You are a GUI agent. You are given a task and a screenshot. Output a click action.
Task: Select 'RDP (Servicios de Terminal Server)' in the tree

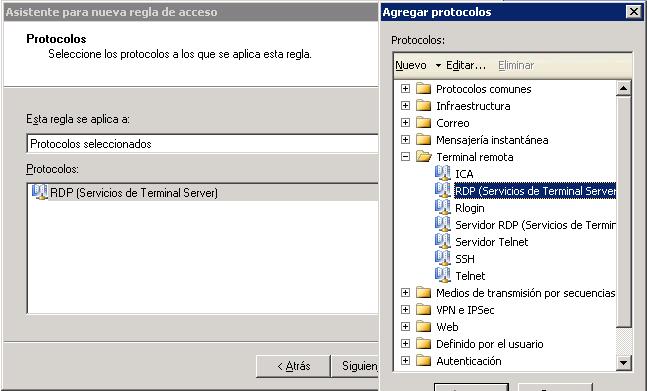click(535, 191)
